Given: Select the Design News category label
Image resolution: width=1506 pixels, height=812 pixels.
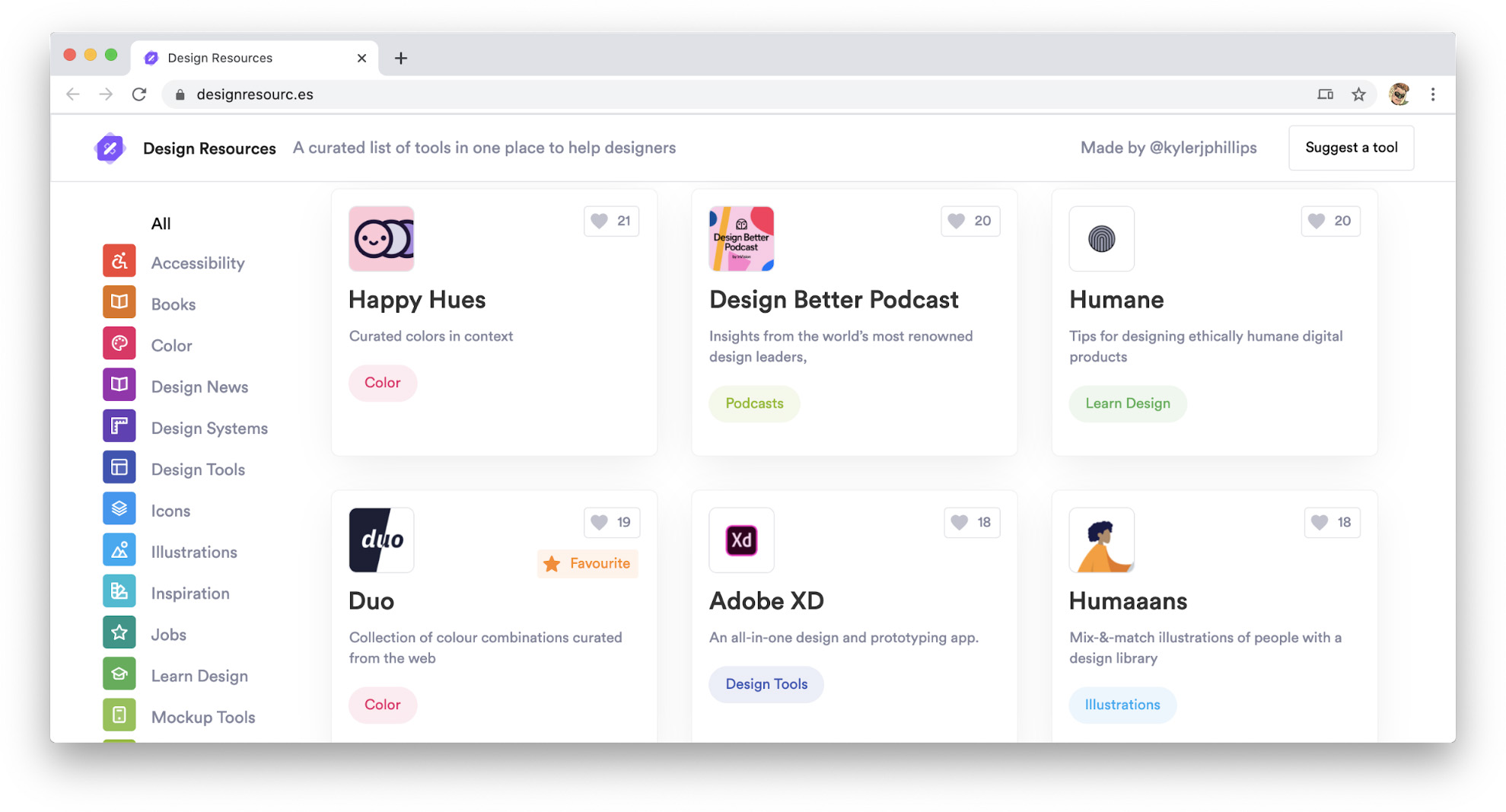Looking at the screenshot, I should click(199, 387).
